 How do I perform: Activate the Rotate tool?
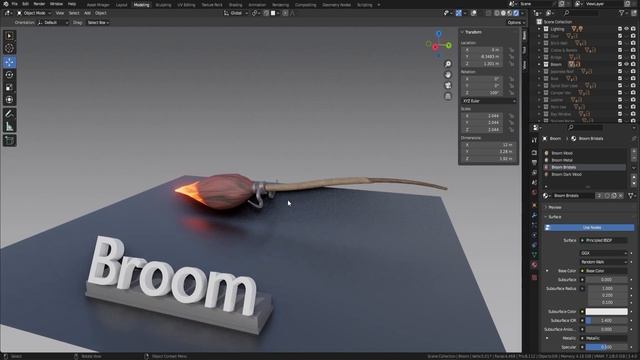click(x=9, y=75)
